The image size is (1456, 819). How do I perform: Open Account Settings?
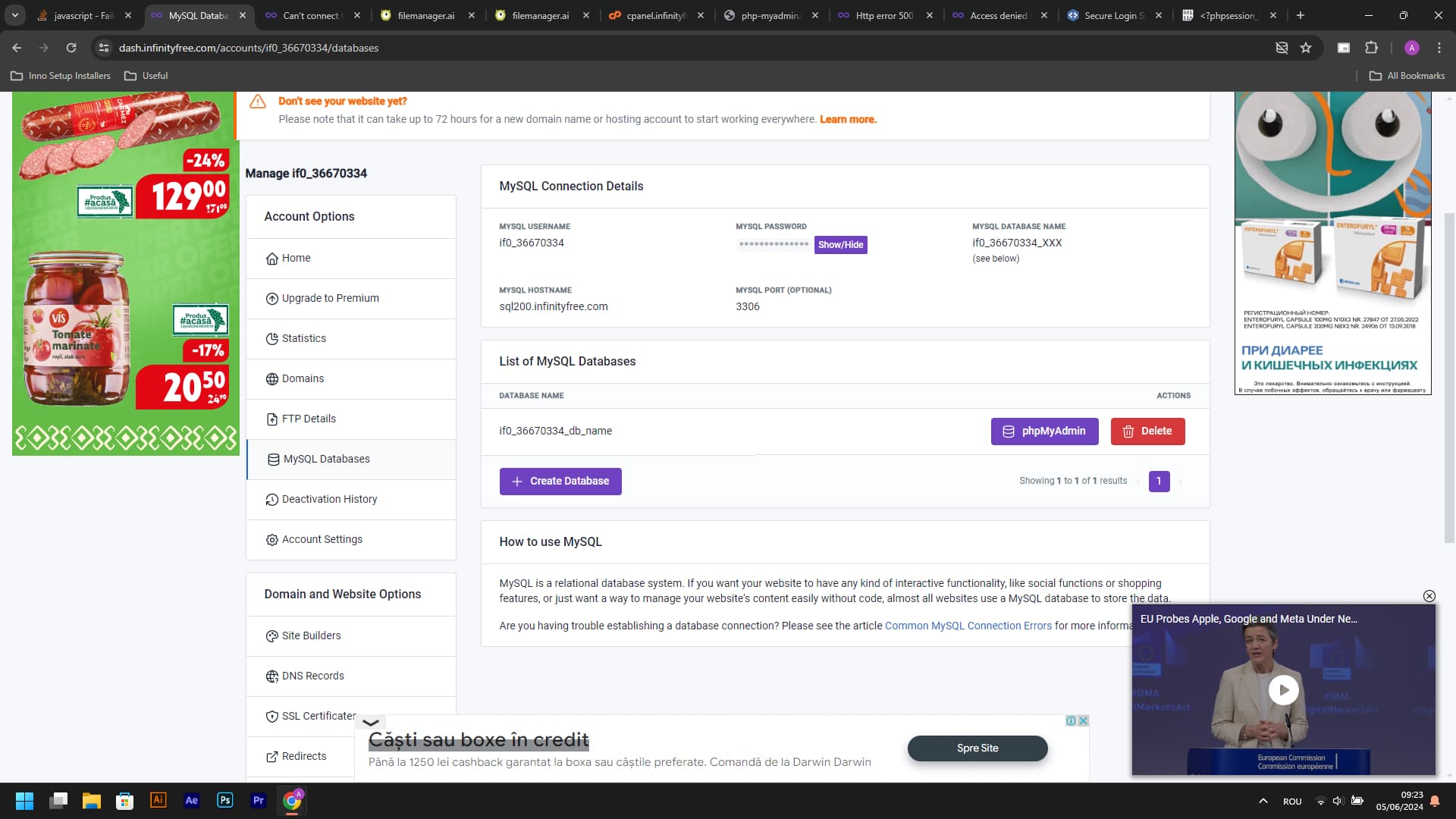tap(351, 539)
